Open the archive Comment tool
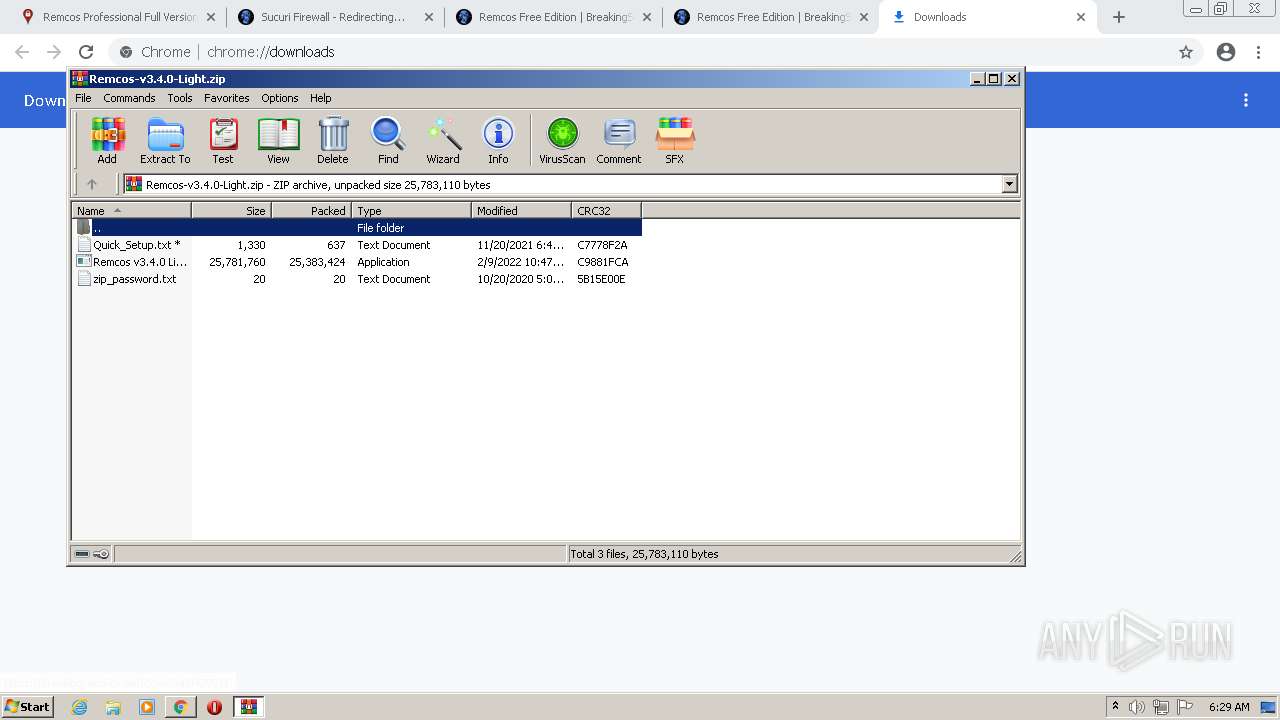The image size is (1280, 720). [619, 141]
